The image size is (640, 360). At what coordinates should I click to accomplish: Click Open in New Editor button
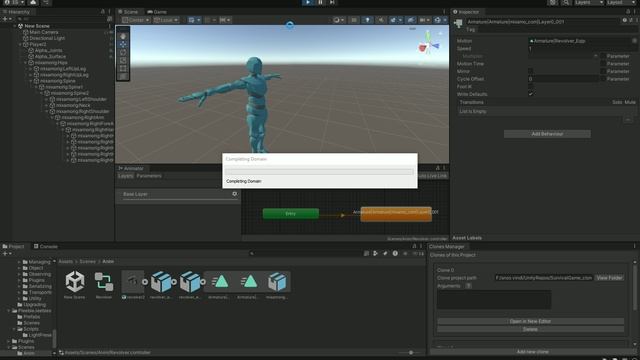pos(530,321)
